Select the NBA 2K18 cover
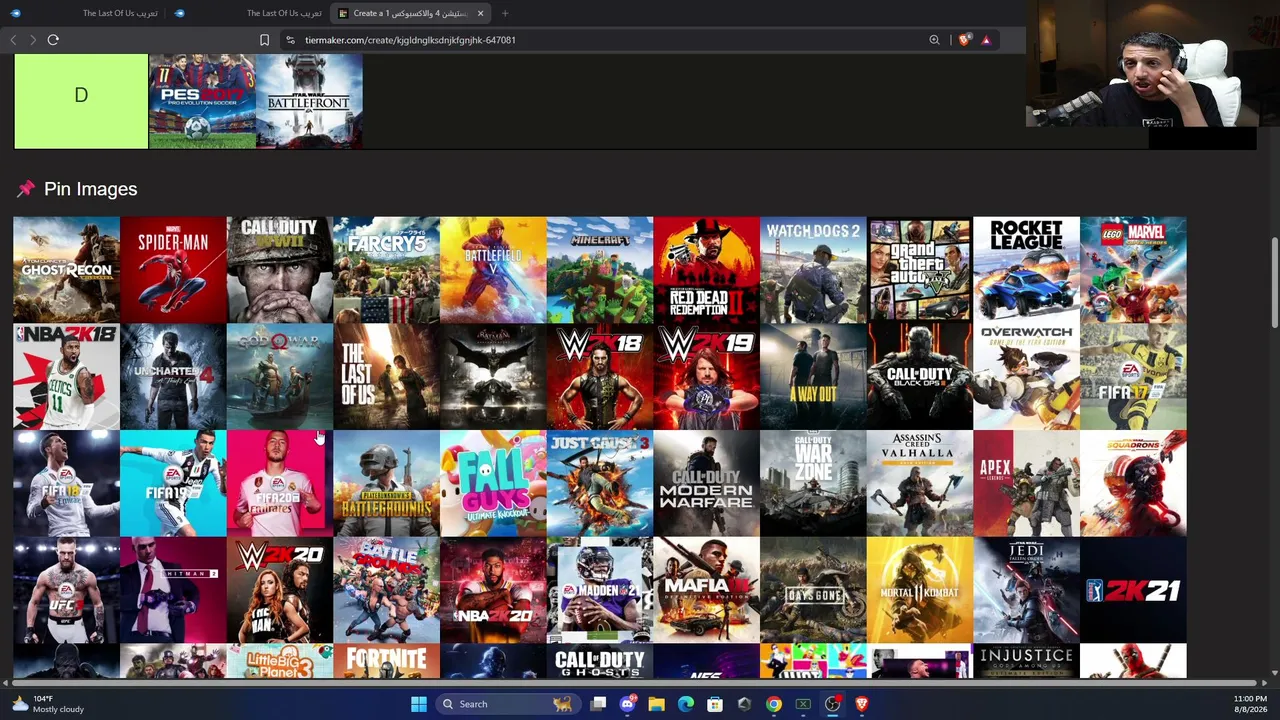This screenshot has height=720, width=1280. coord(66,377)
